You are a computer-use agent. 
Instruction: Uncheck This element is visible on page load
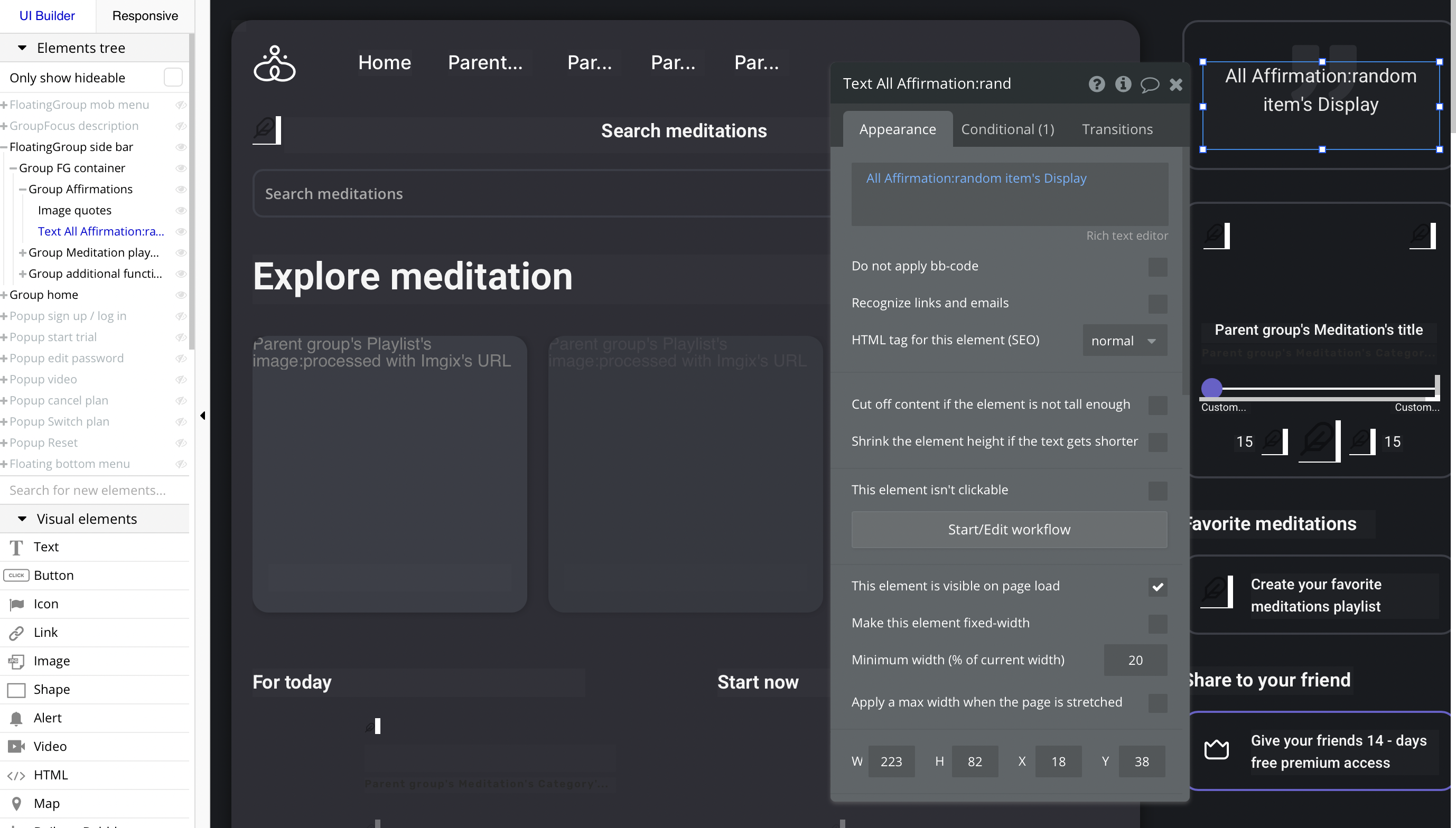click(1158, 586)
